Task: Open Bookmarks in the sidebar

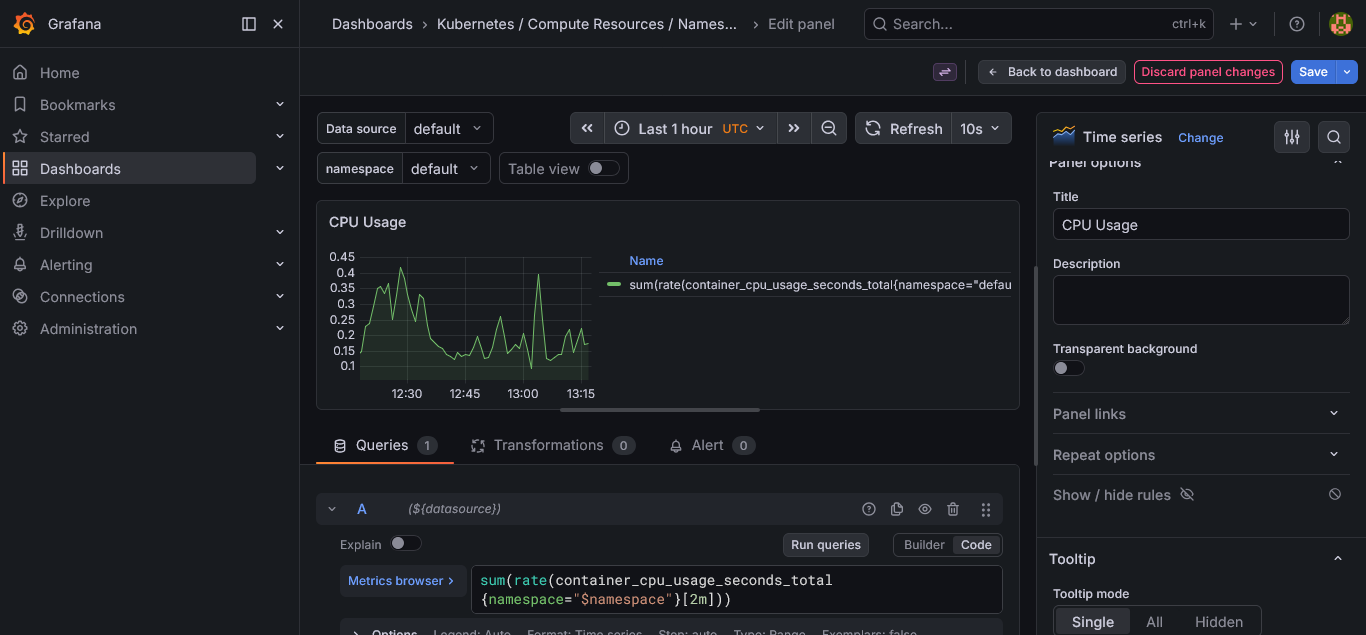Action: (x=77, y=105)
